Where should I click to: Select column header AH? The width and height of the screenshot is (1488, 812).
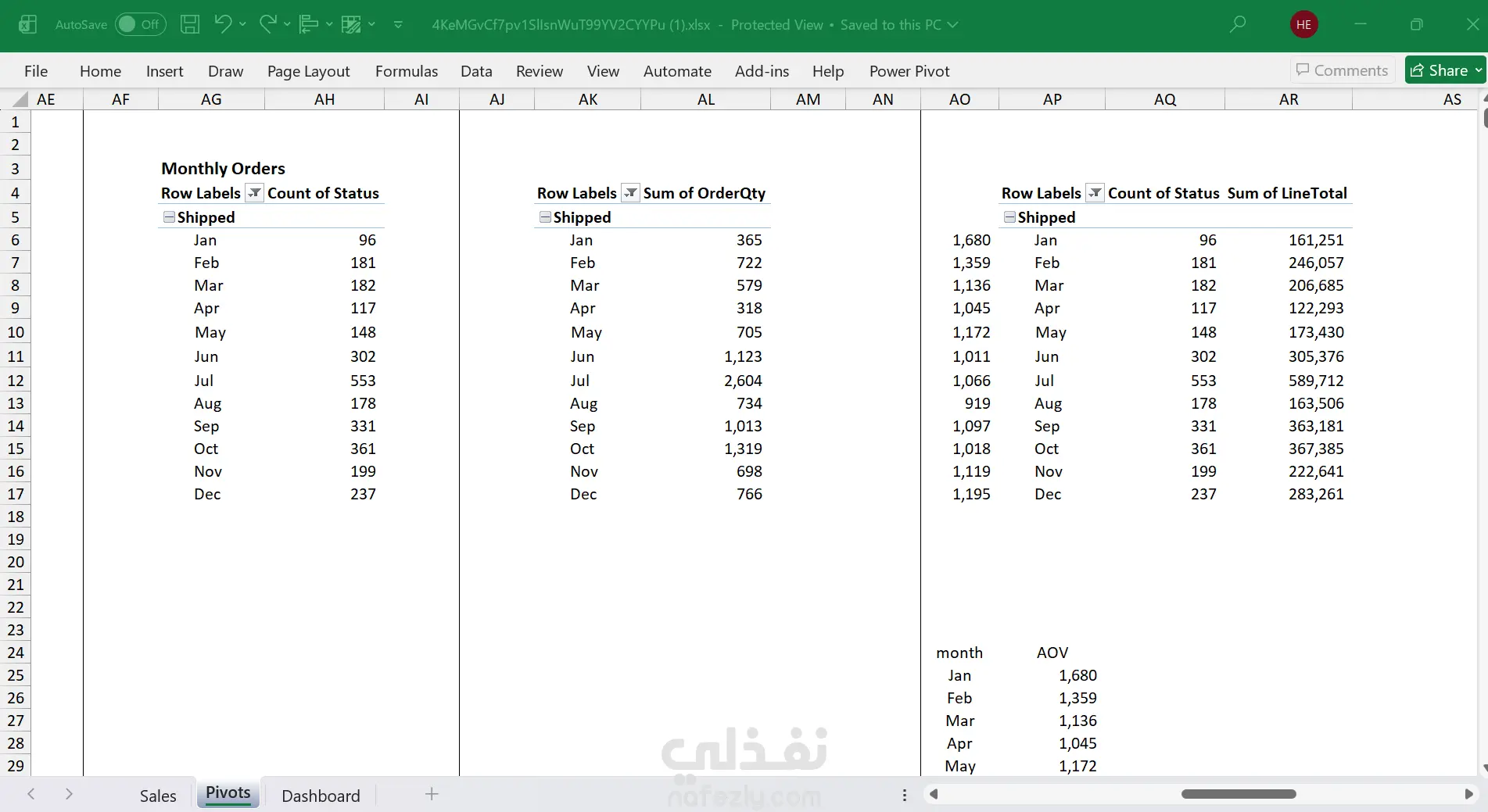pyautogui.click(x=324, y=99)
